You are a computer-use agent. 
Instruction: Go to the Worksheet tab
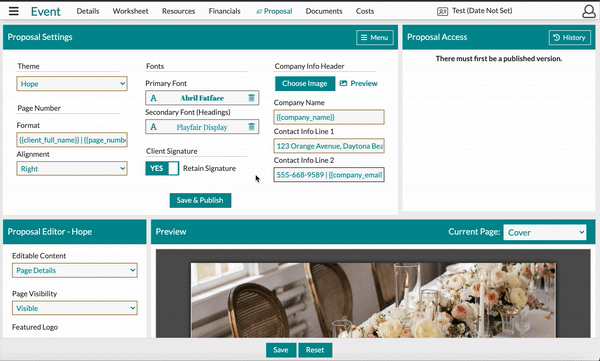pos(130,11)
